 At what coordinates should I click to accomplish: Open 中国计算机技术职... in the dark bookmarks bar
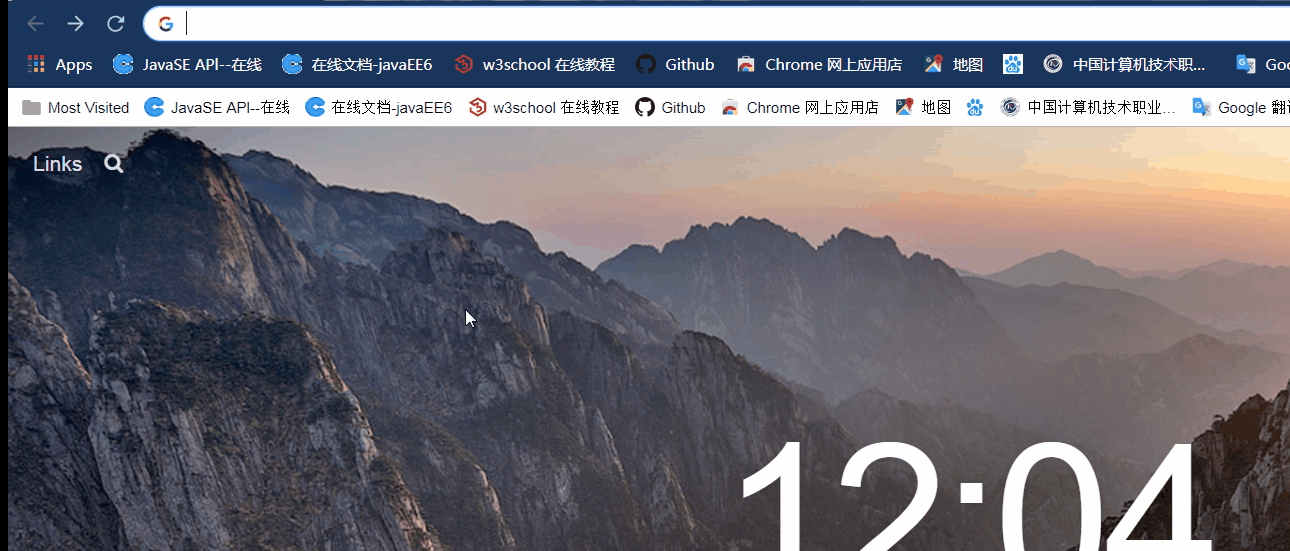(1125, 64)
